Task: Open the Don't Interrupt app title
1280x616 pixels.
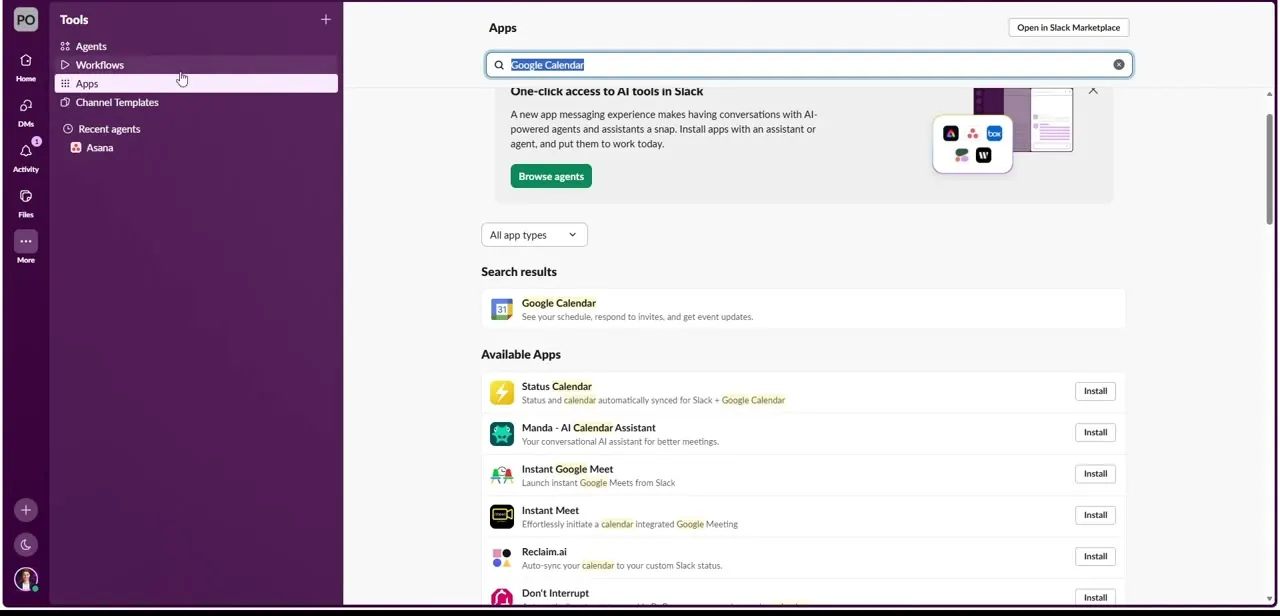Action: 555,593
